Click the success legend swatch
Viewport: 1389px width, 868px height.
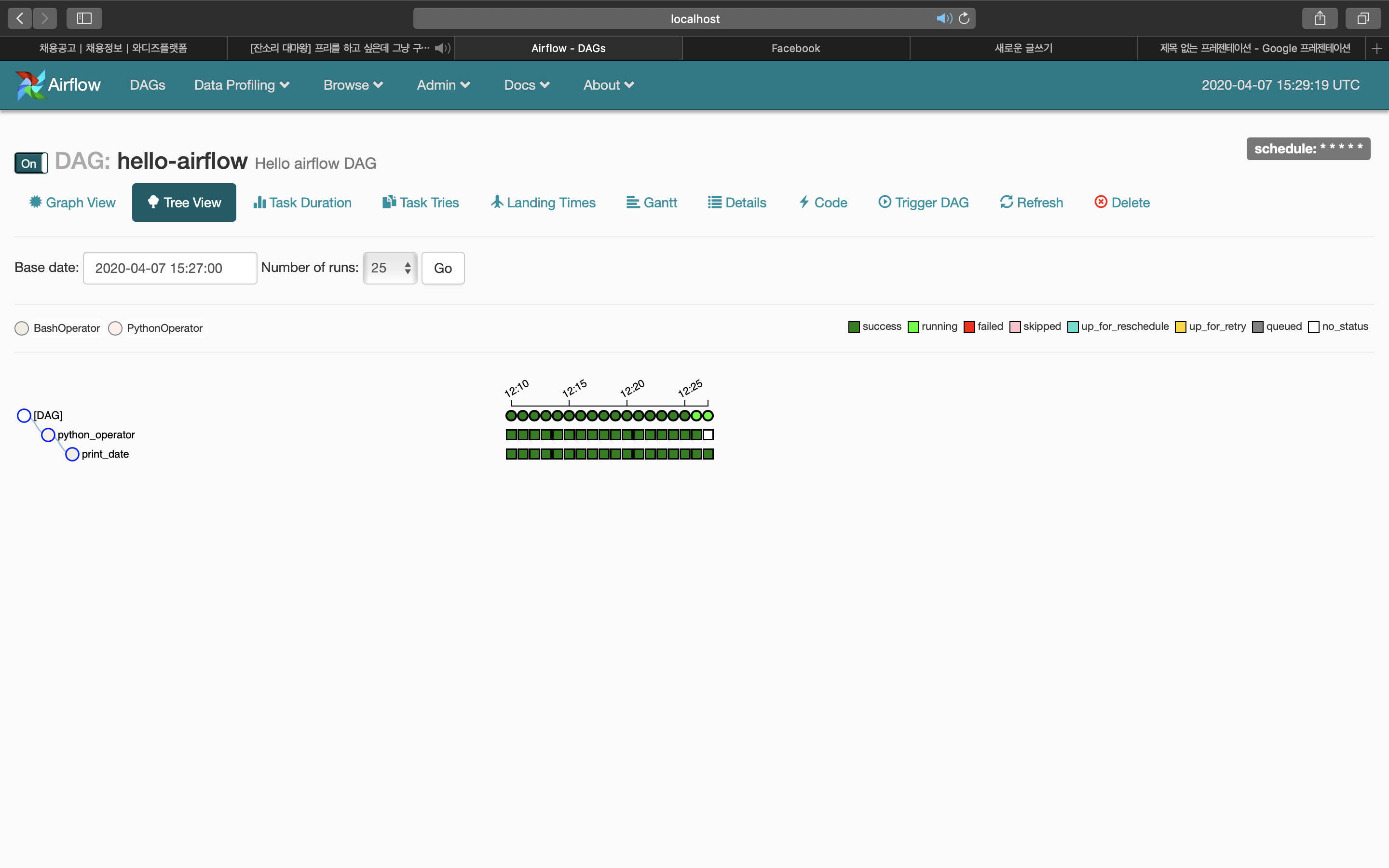click(854, 327)
